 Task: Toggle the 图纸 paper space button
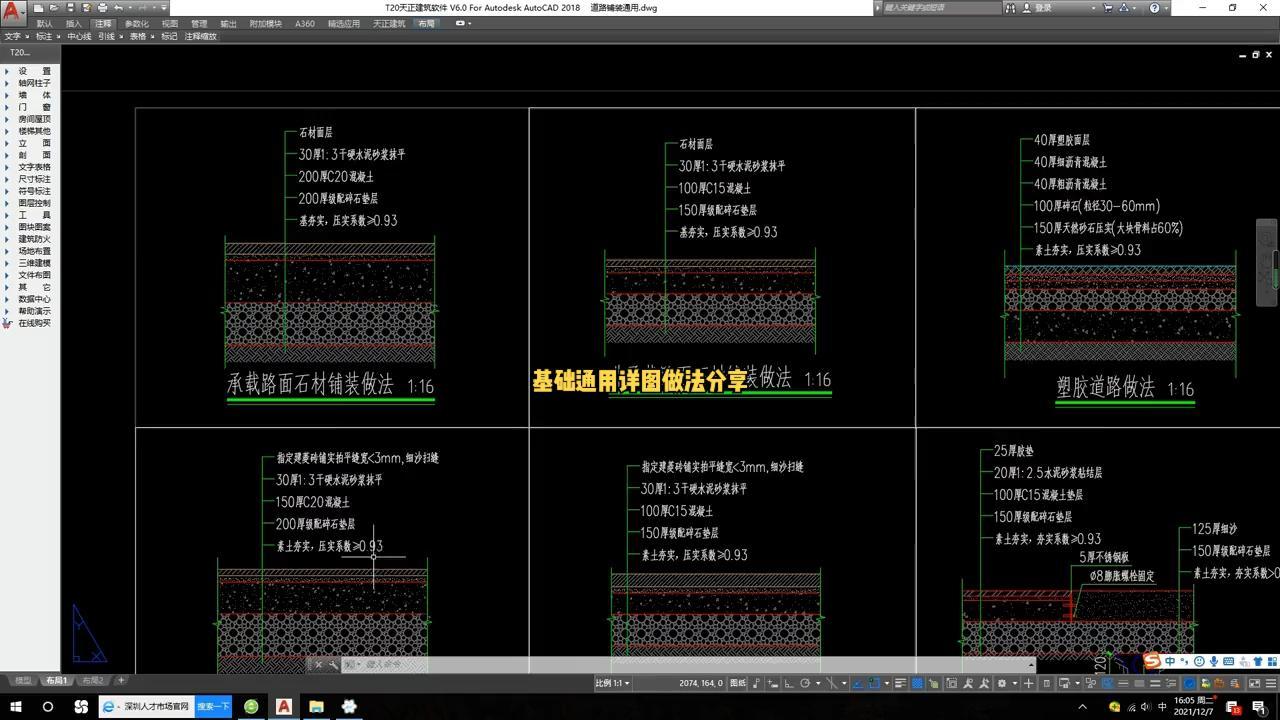[x=738, y=683]
